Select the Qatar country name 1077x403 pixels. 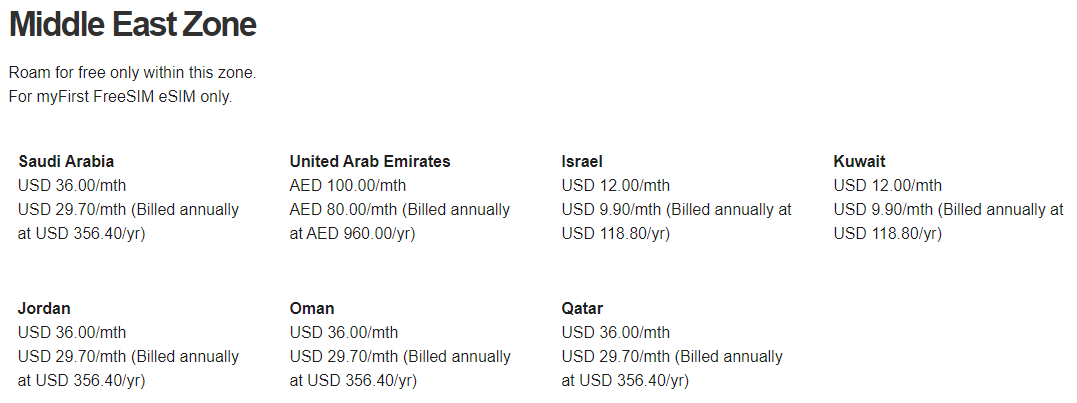pyautogui.click(x=582, y=308)
